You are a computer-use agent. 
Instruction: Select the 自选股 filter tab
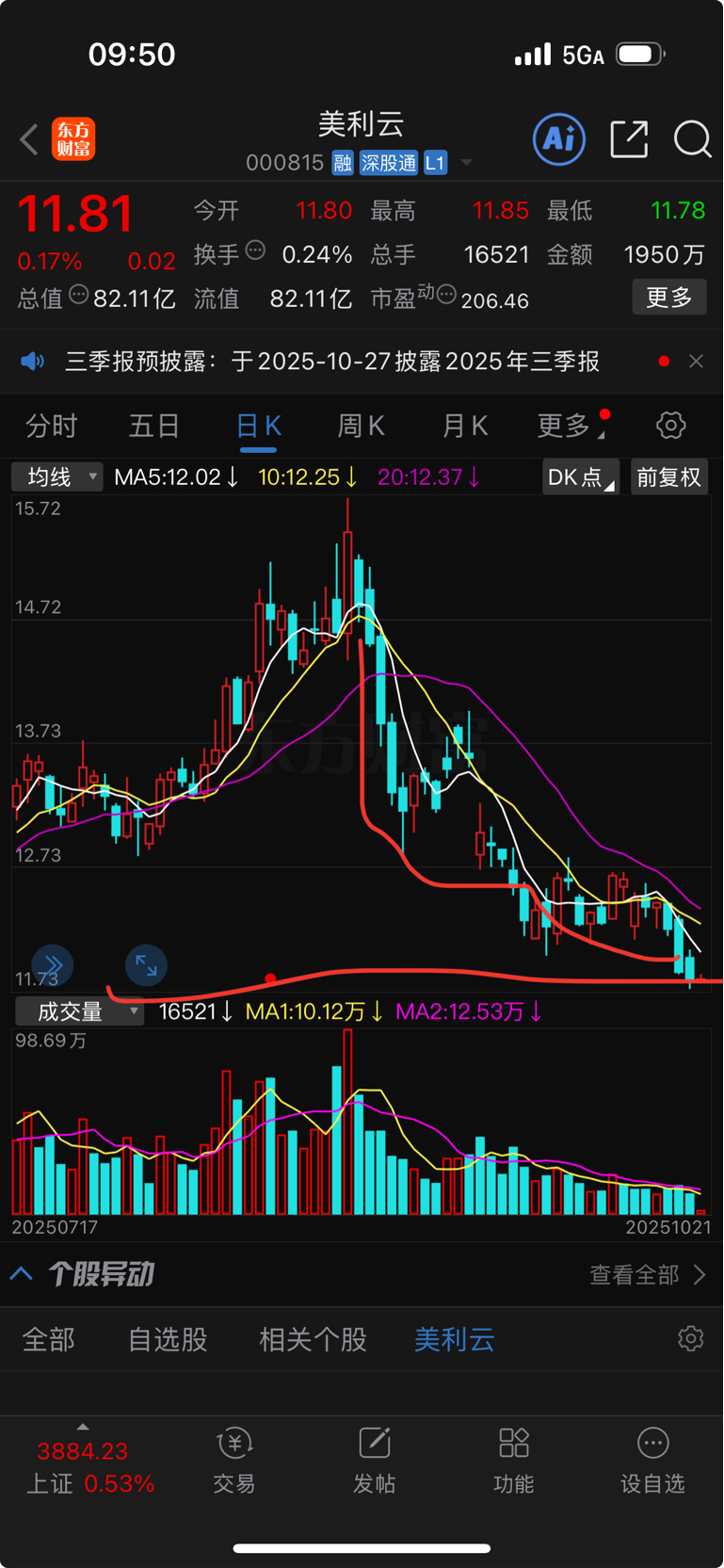click(168, 1339)
